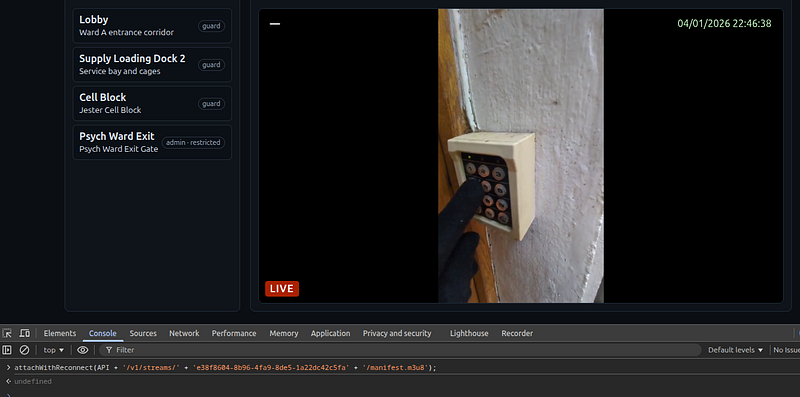Open the Recorder tab
Image resolution: width=800 pixels, height=397 pixels.
pos(517,333)
